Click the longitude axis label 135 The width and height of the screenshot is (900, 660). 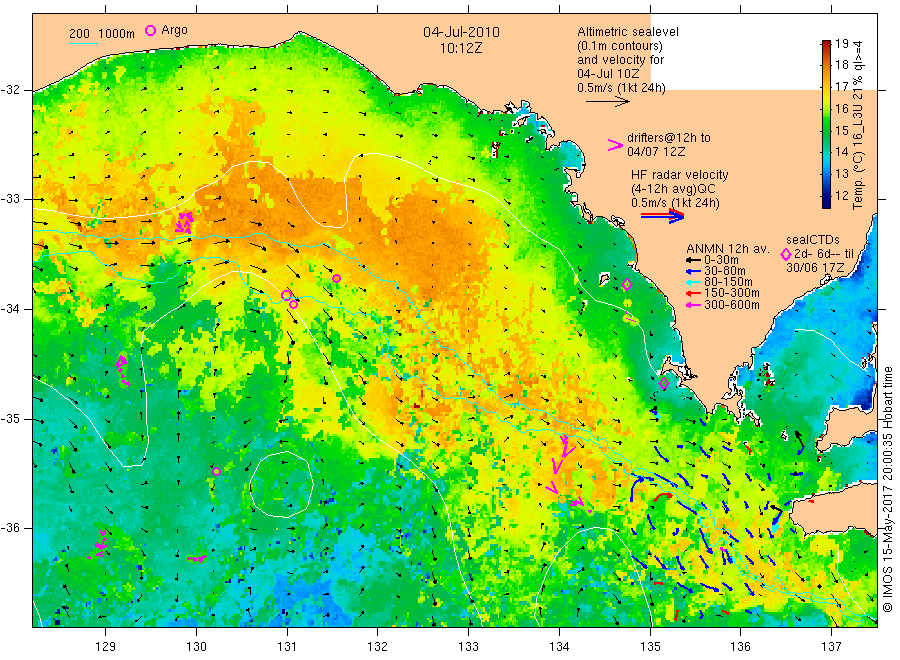coord(650,647)
